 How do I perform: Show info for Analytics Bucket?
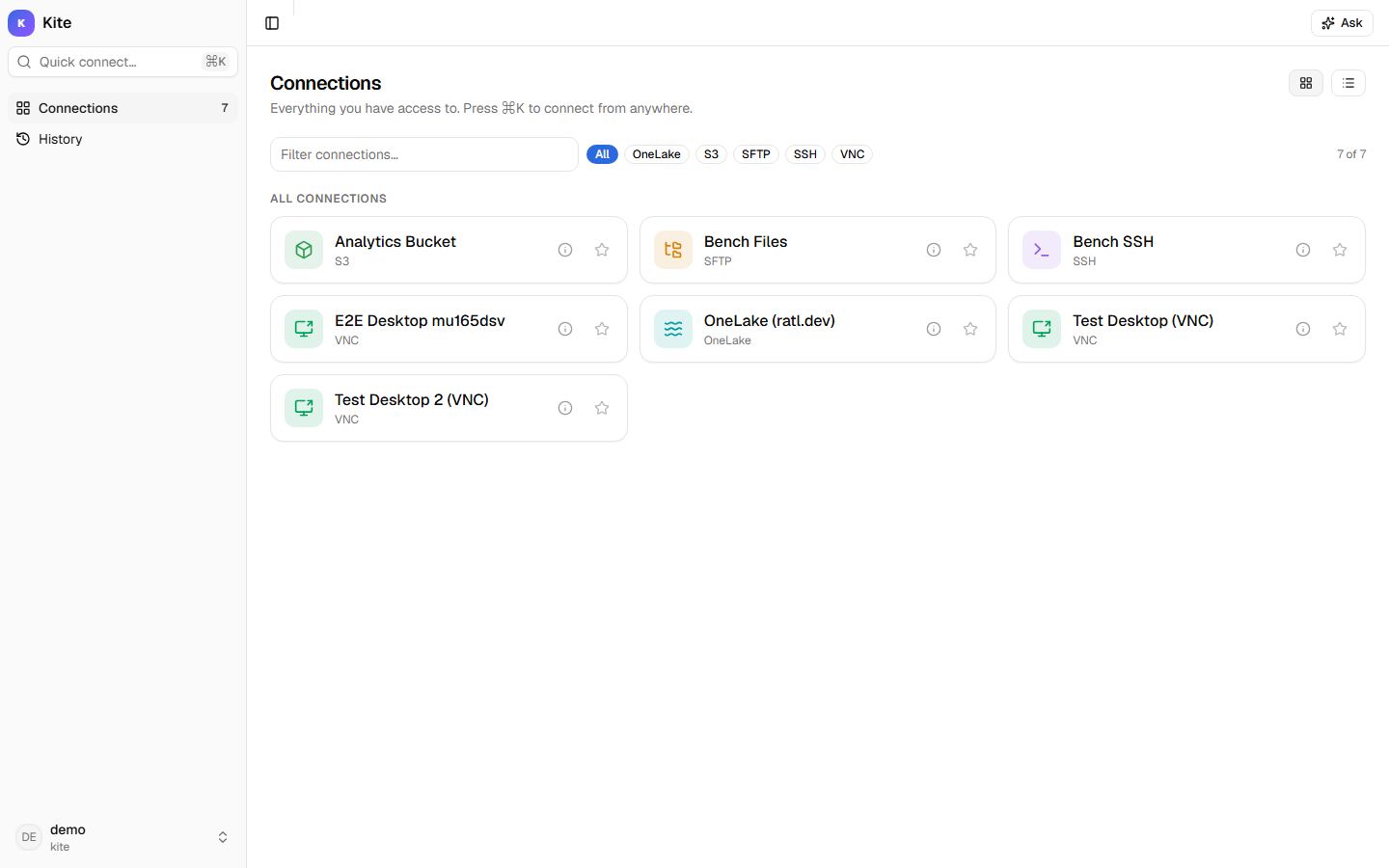click(565, 250)
